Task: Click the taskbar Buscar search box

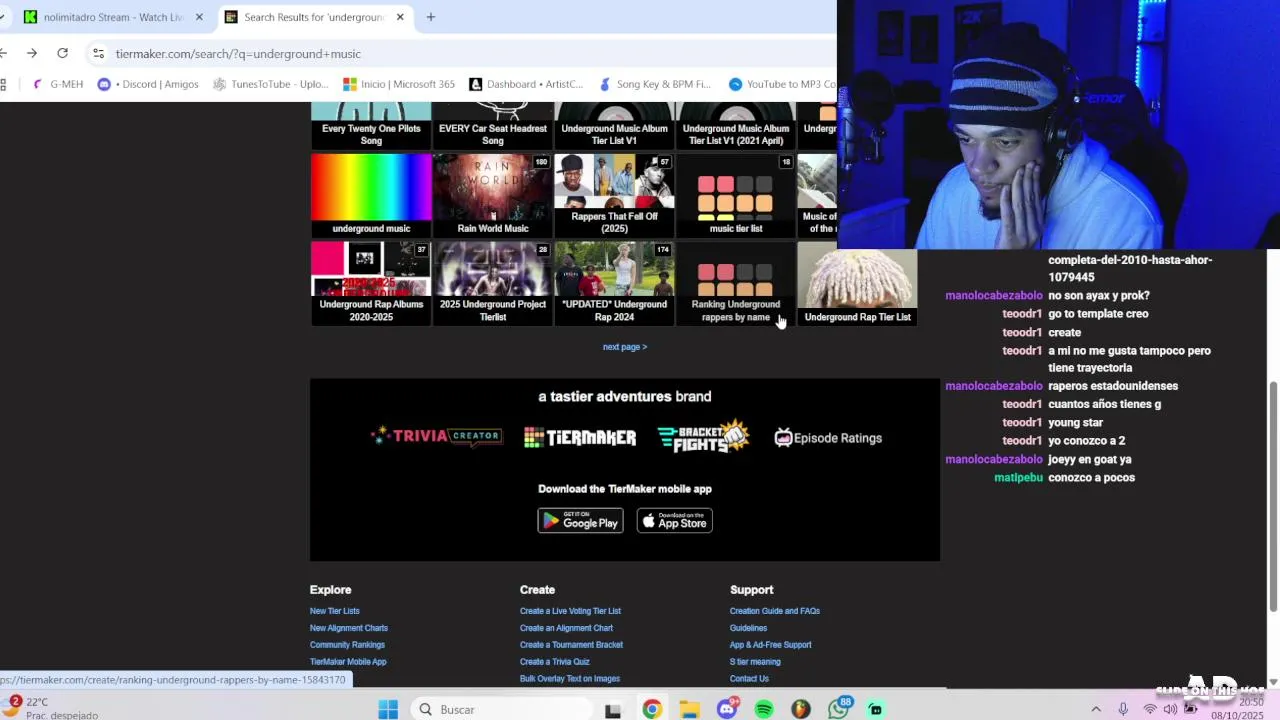Action: [502, 709]
